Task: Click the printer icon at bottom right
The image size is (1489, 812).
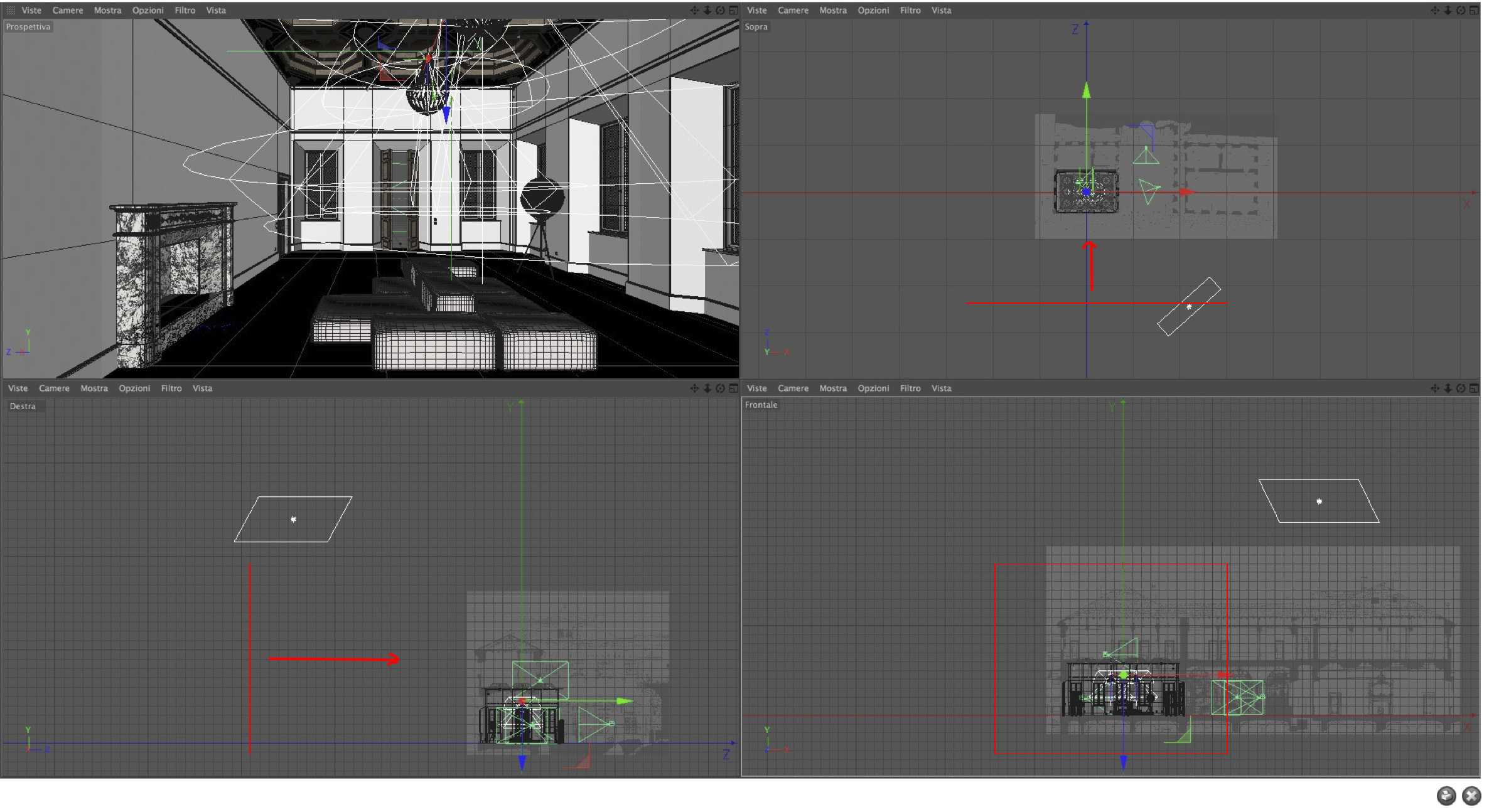Action: pos(1446,796)
